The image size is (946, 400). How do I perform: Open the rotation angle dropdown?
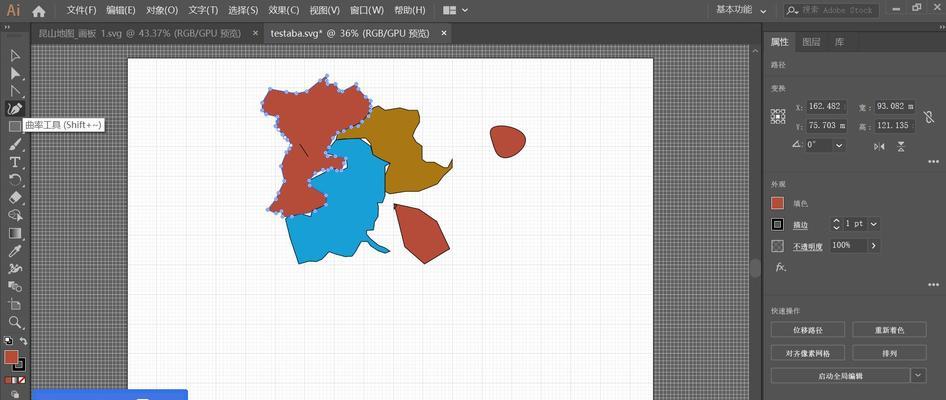(x=839, y=145)
